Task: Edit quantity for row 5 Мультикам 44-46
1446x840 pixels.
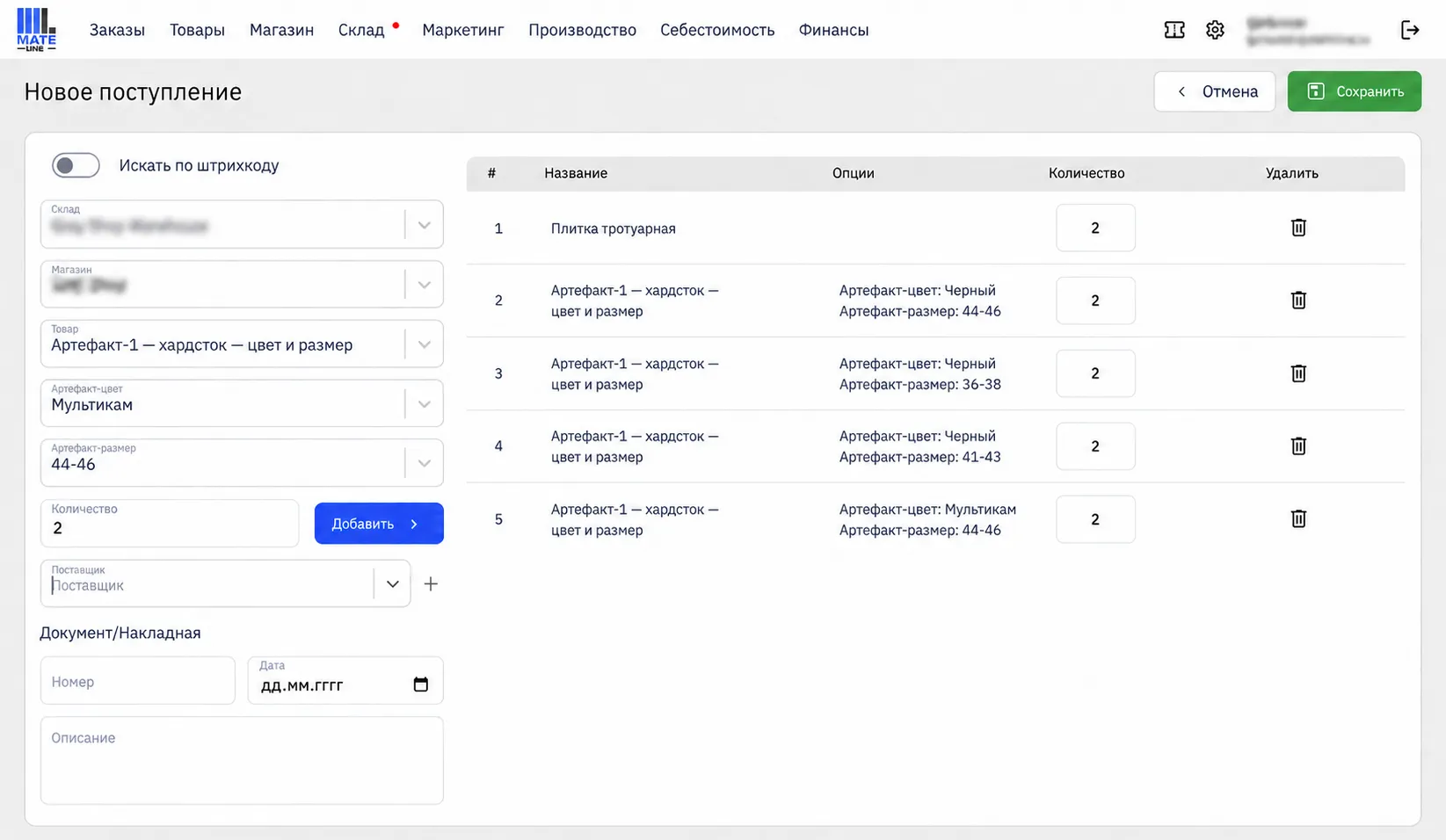Action: [x=1095, y=519]
